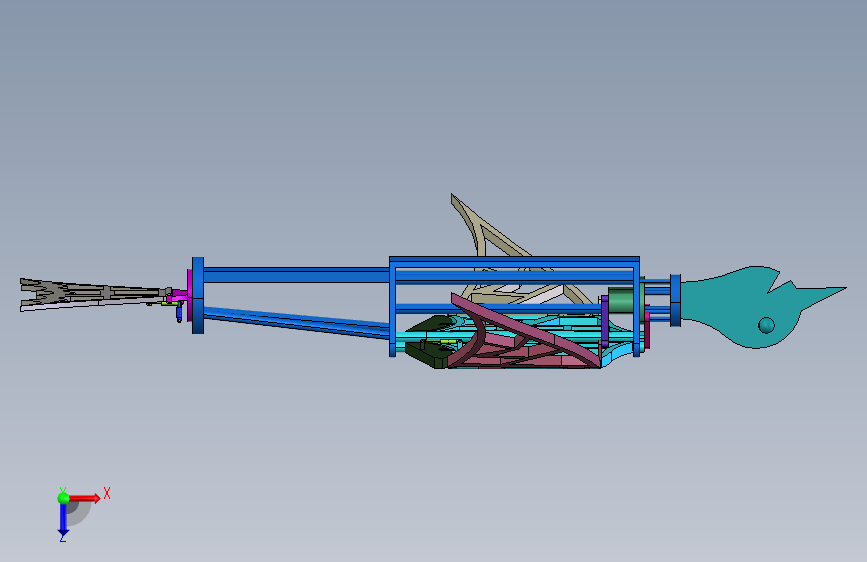Select the small sphere on the teal tail
Viewport: 867px width, 562px height.
coord(766,325)
